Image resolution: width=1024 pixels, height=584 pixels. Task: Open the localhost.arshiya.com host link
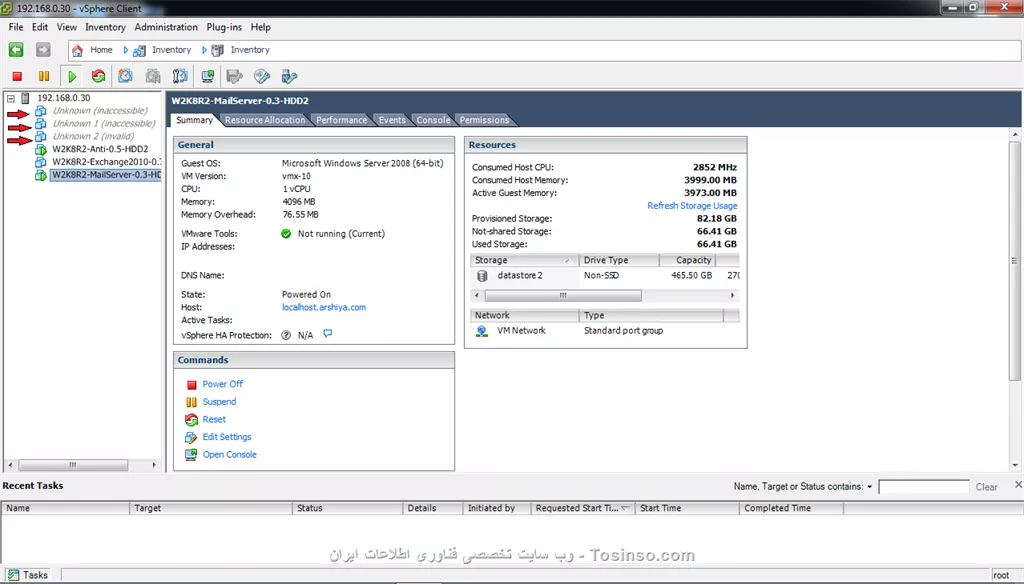(x=323, y=308)
